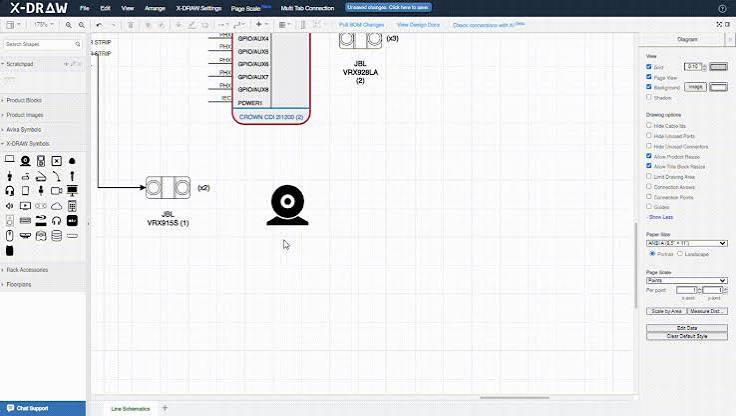Click the delete trash icon in the toolbar
736x416 pixels.
(x=130, y=25)
